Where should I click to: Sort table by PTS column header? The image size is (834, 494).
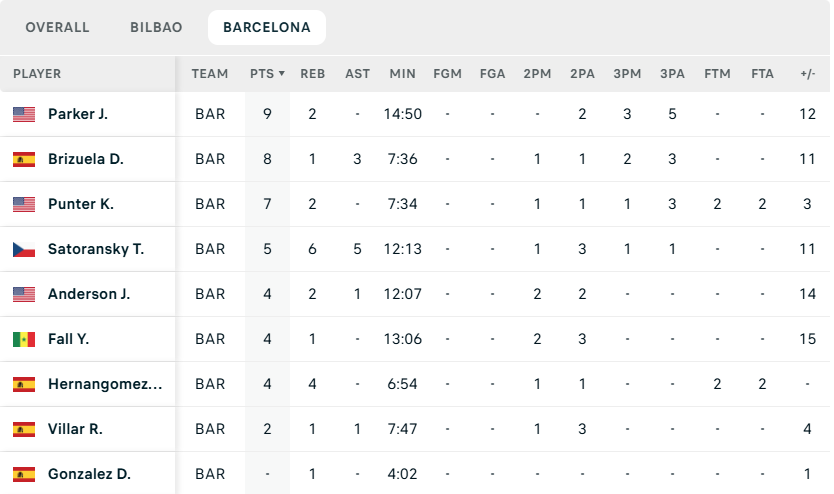[267, 74]
